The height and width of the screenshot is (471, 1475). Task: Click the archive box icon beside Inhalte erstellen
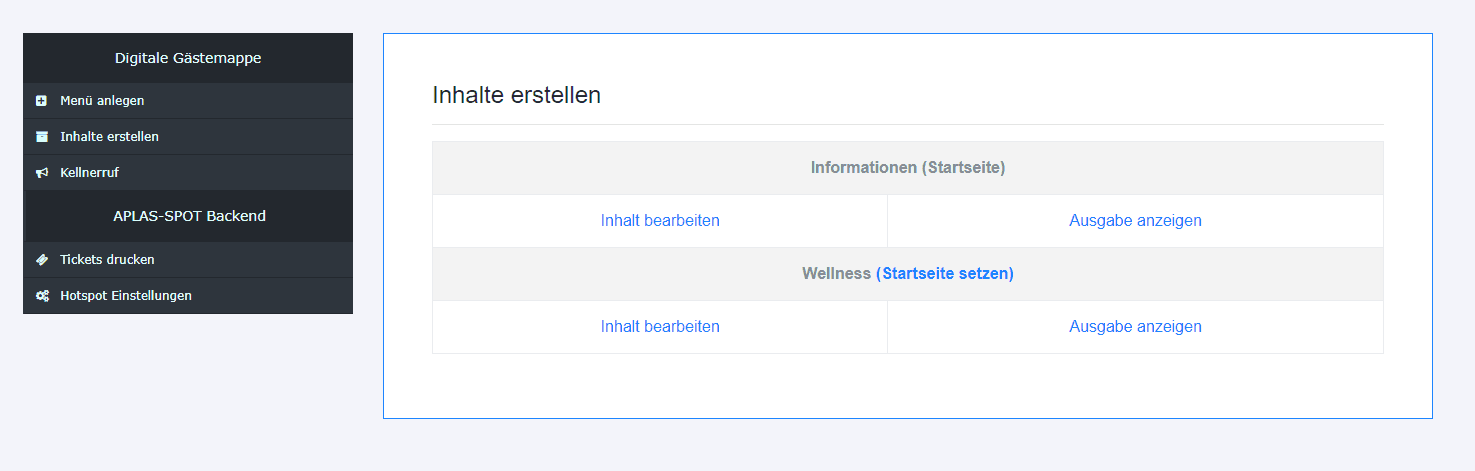(x=41, y=137)
